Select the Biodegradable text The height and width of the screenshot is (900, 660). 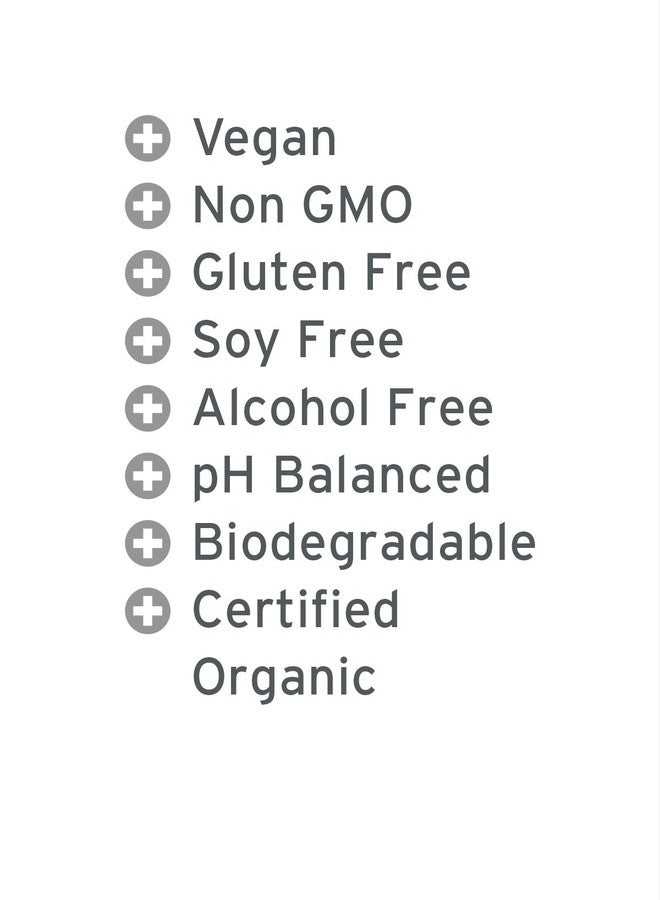point(363,543)
